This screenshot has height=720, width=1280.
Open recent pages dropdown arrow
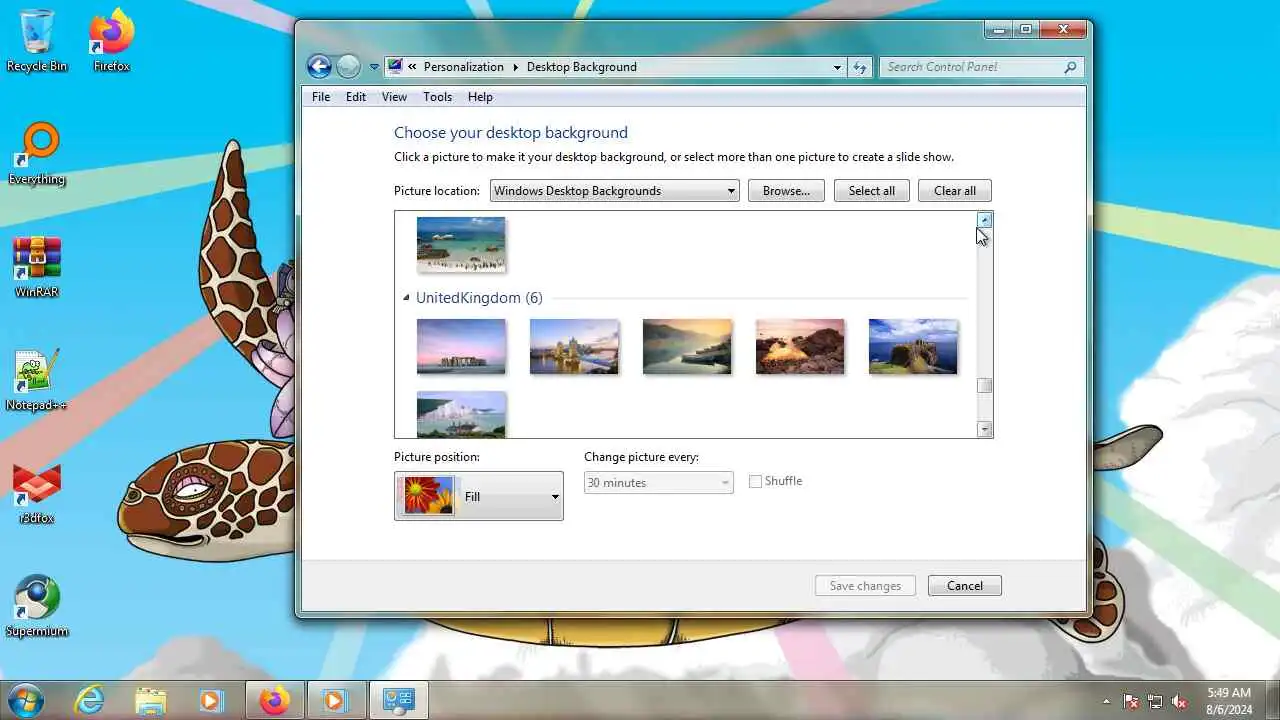(374, 67)
